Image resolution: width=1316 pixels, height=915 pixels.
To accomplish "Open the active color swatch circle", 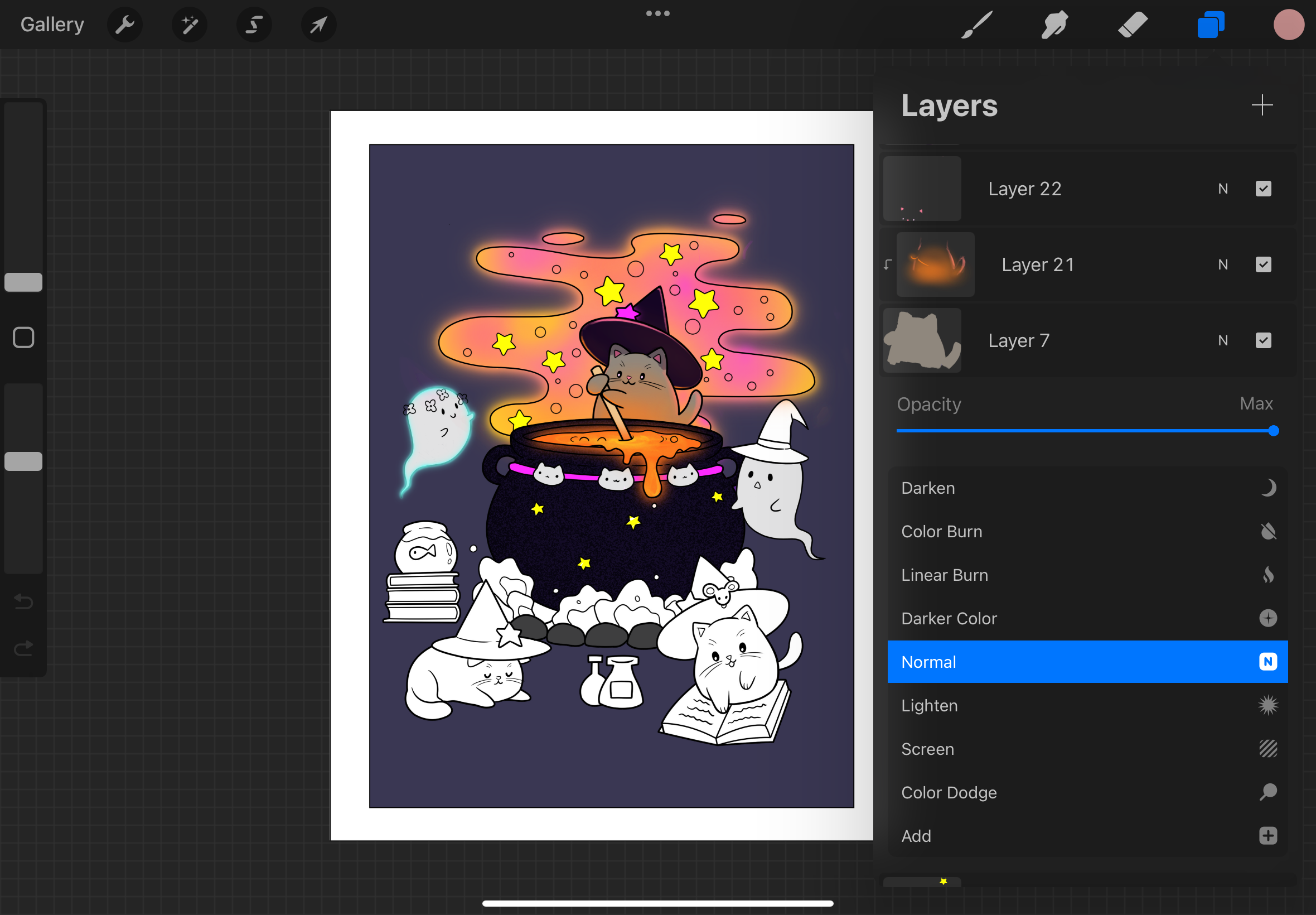I will 1289,25.
